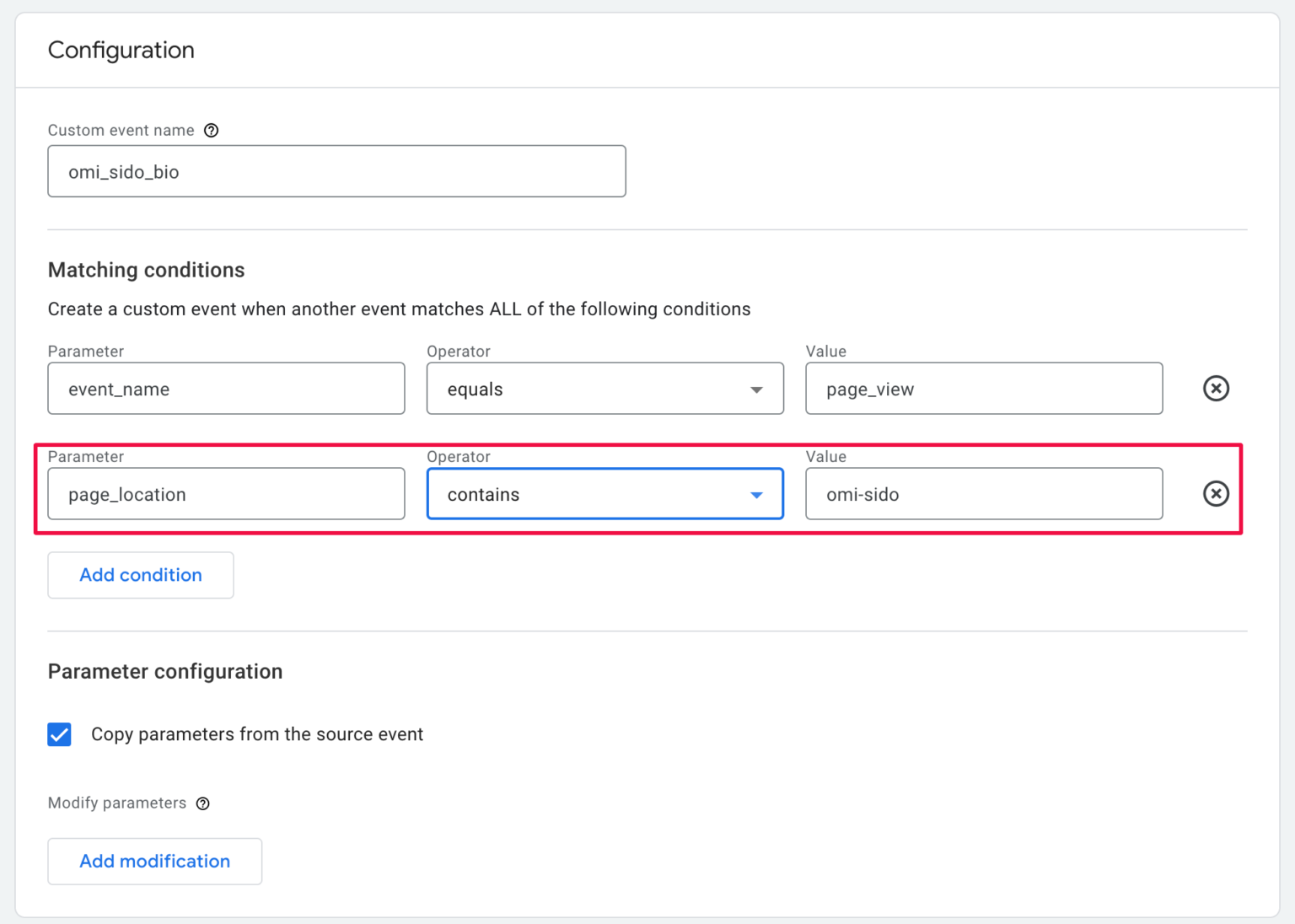Open the Modify parameters help tooltip
Viewport: 1295px width, 924px height.
(x=202, y=803)
